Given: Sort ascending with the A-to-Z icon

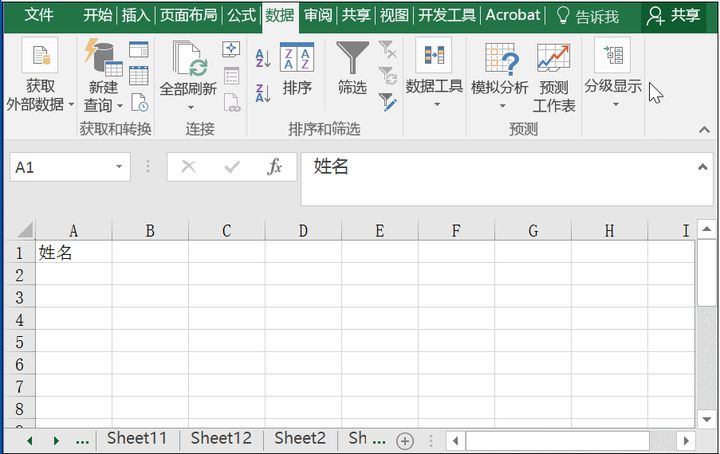Looking at the screenshot, I should (x=263, y=58).
